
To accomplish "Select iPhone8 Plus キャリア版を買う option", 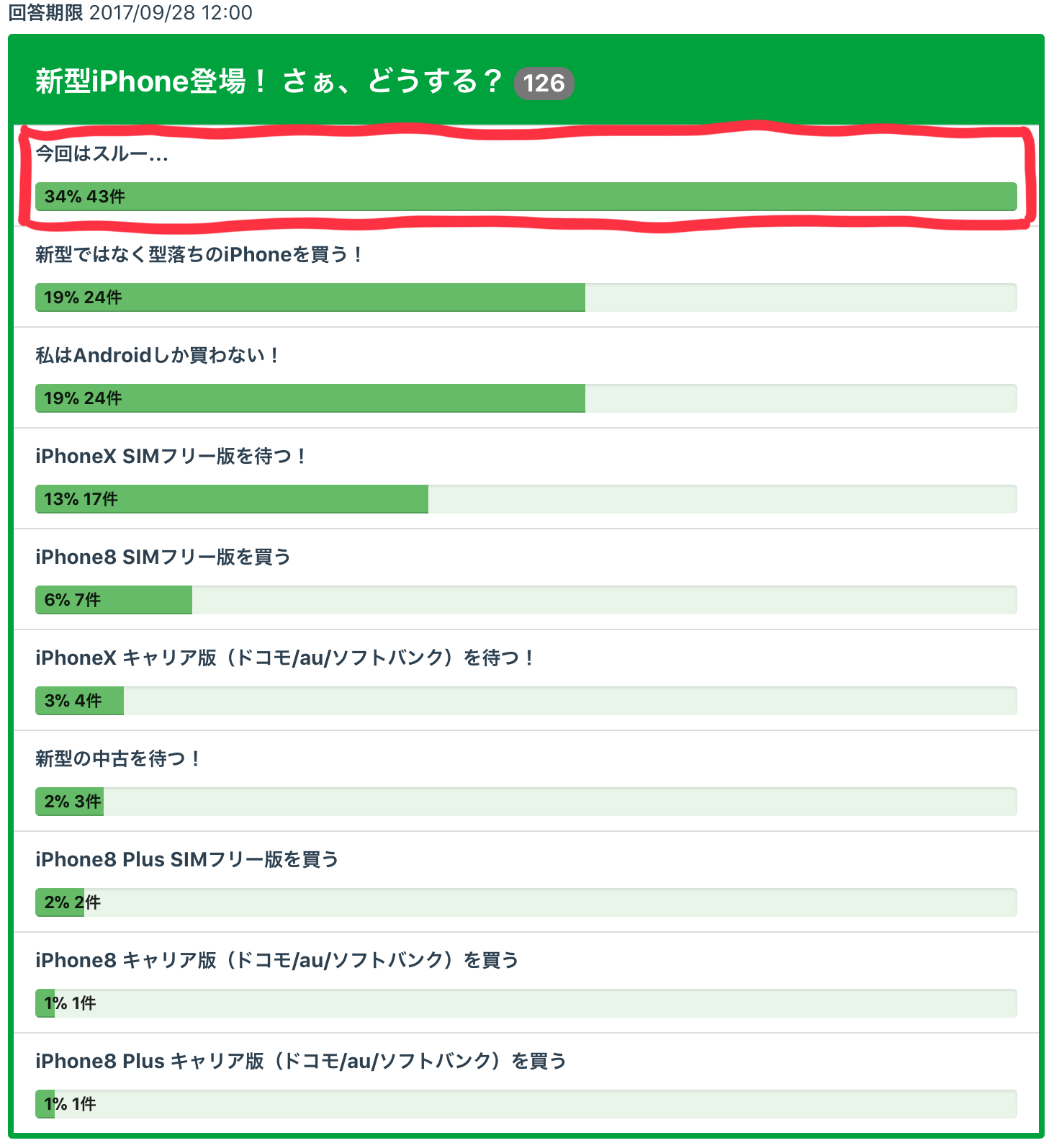I will coord(301,1061).
